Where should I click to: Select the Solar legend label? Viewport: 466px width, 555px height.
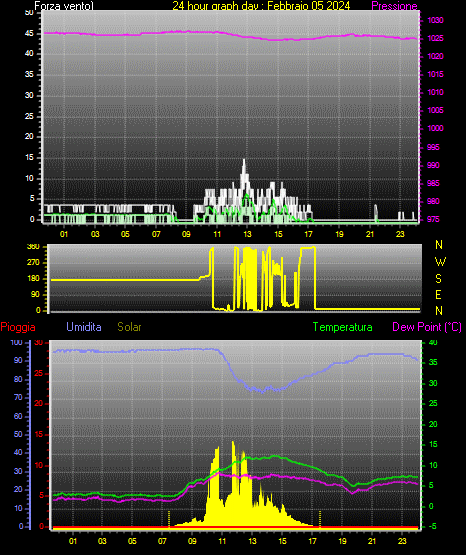tap(129, 327)
